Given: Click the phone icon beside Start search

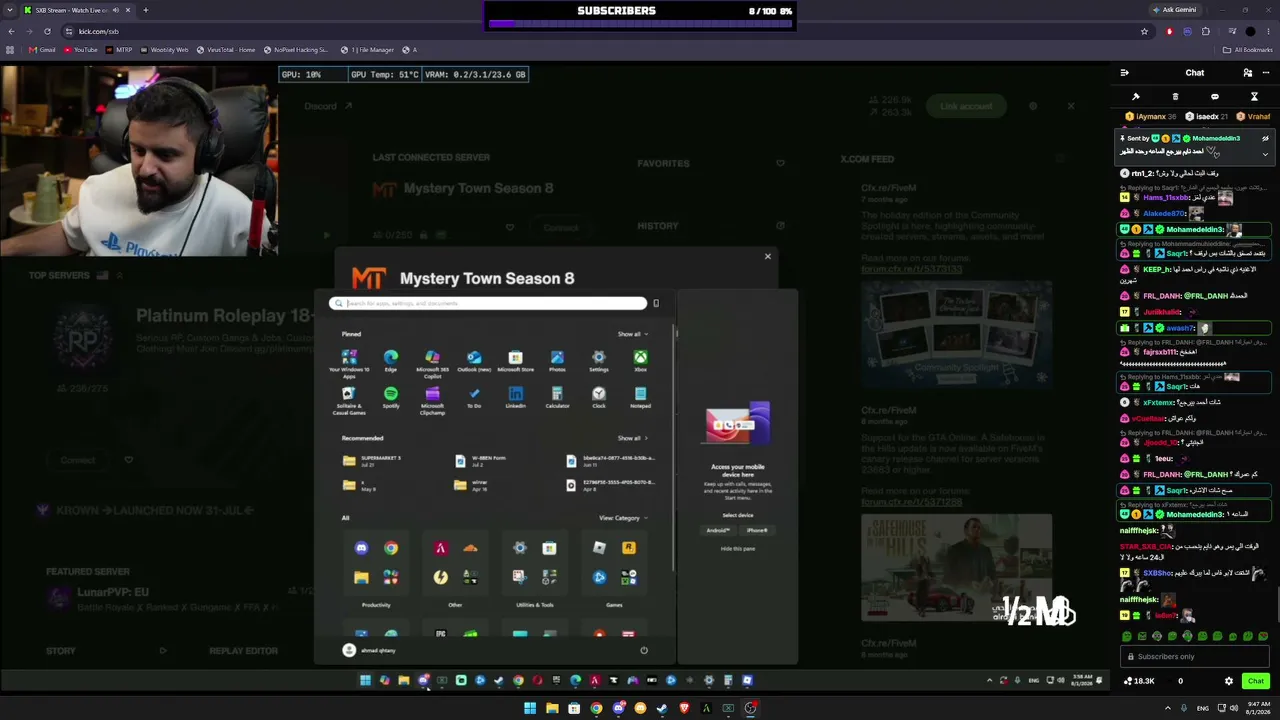Looking at the screenshot, I should pyautogui.click(x=656, y=303).
